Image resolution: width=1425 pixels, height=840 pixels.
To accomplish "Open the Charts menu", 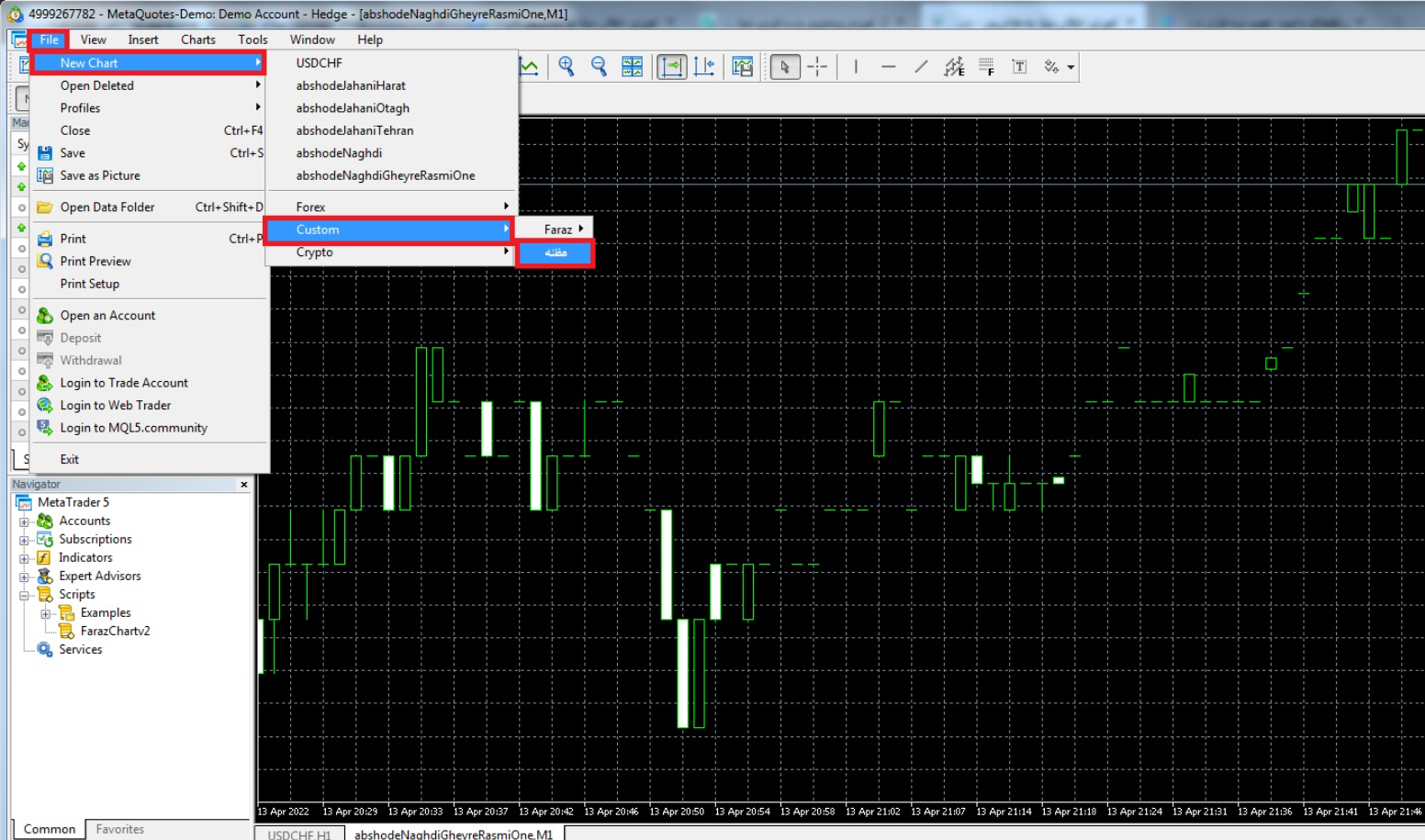I will pos(198,39).
